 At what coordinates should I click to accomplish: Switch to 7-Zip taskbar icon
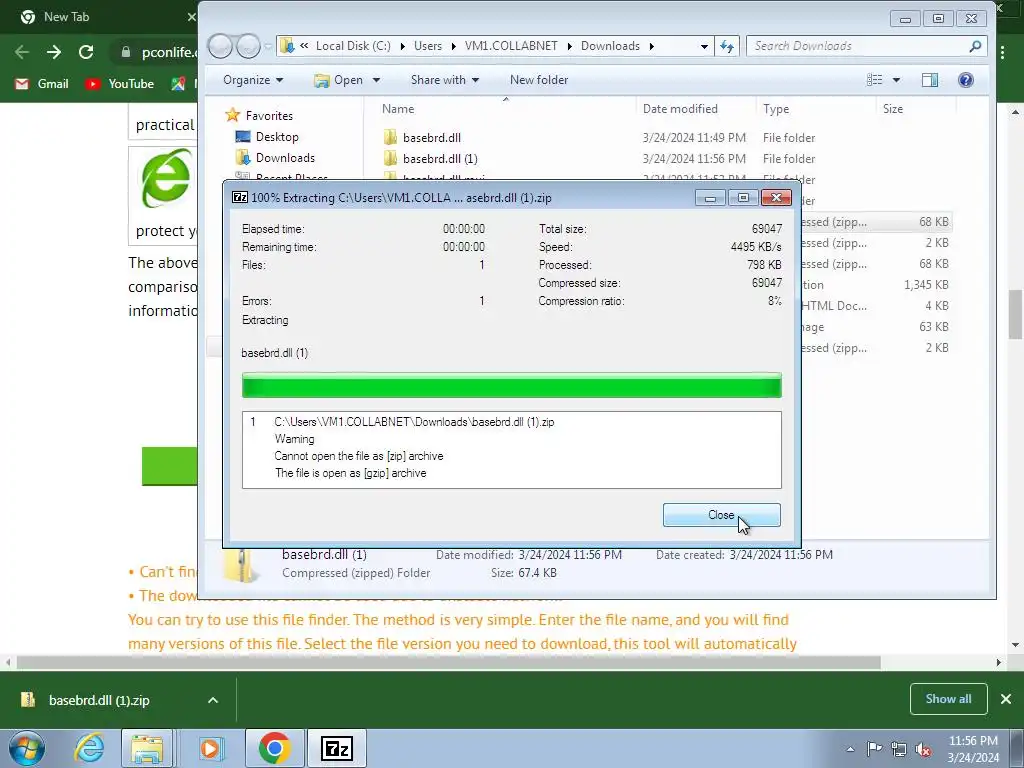[x=337, y=748]
